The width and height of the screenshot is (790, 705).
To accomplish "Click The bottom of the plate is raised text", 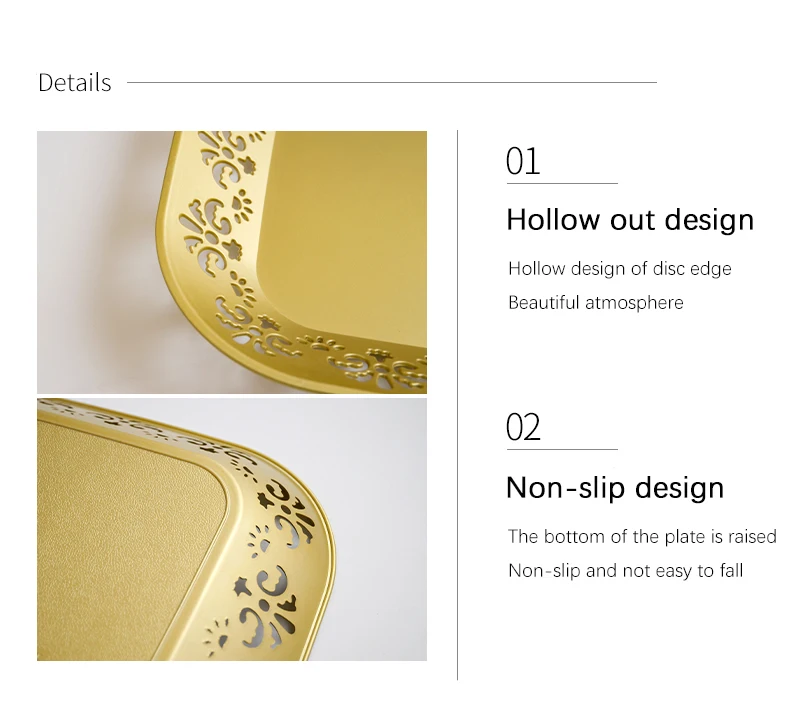I will point(642,537).
